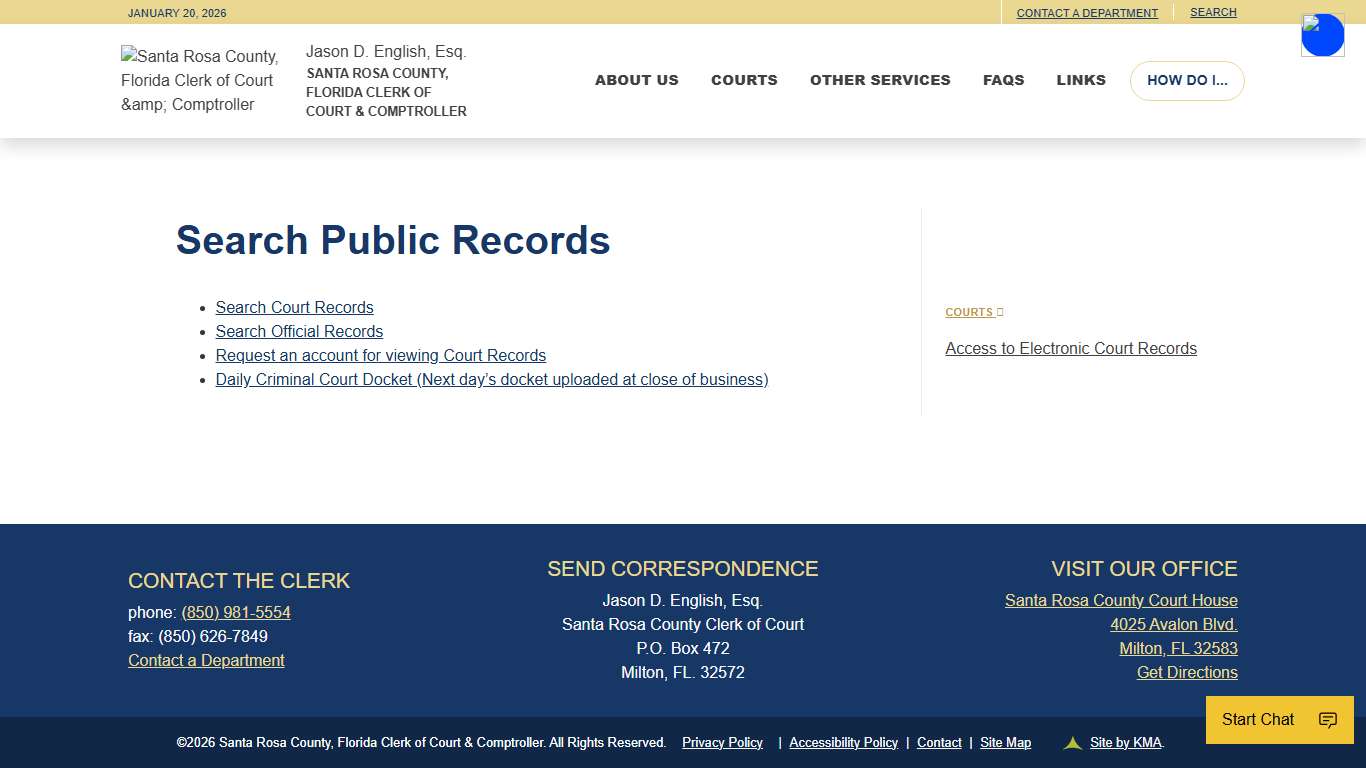
Task: Open the COURTS navigation menu
Action: (744, 80)
